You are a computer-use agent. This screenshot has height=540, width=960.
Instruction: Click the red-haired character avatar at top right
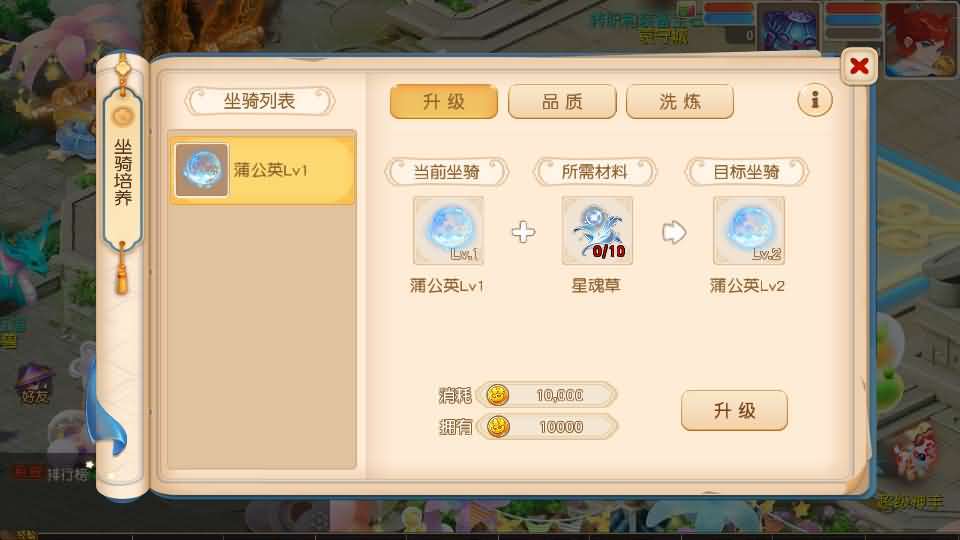pos(920,39)
